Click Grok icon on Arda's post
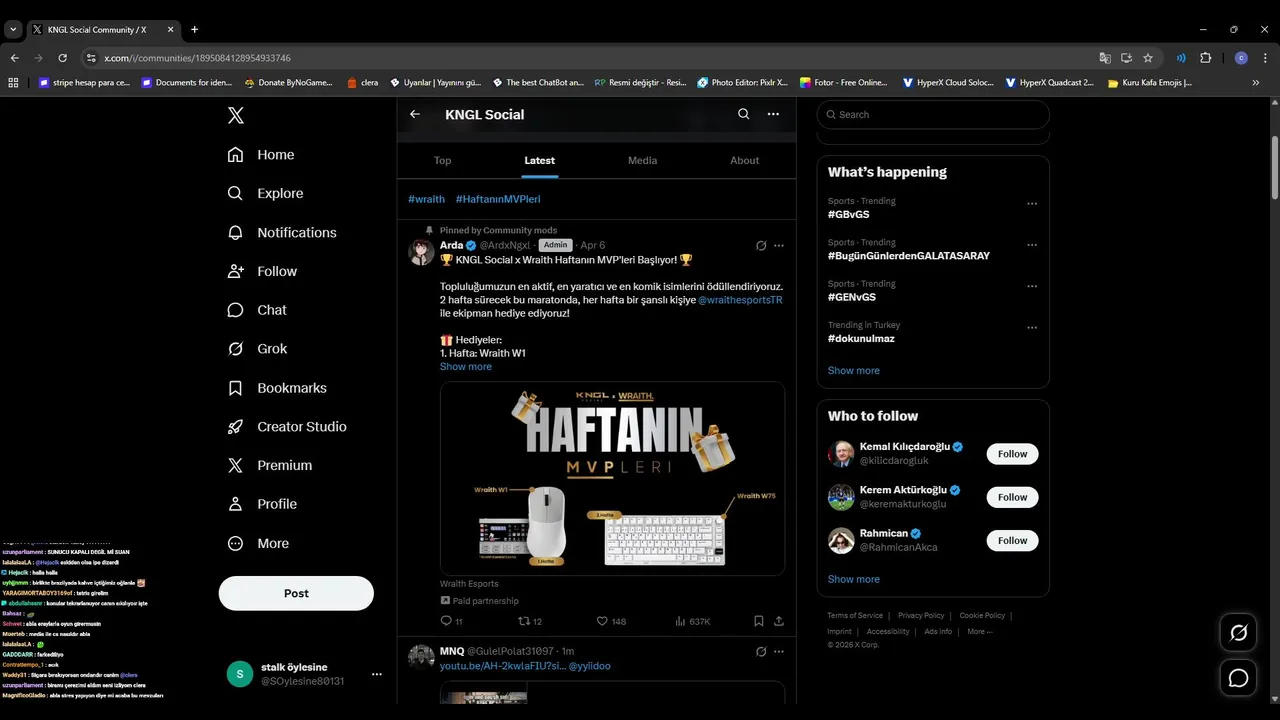Viewport: 1280px width, 720px height. coord(761,246)
